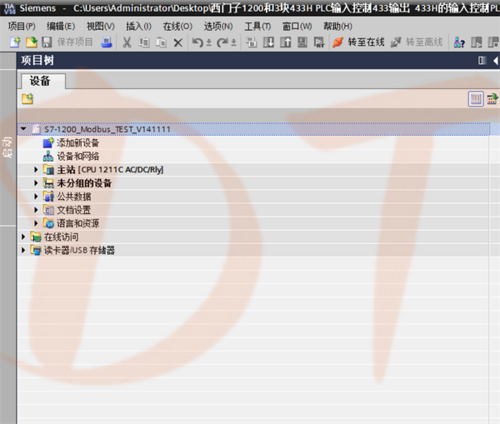Viewport: 500px width, 424px height.
Task: Click the Start runtime on PC icon
Action: pos(319,42)
